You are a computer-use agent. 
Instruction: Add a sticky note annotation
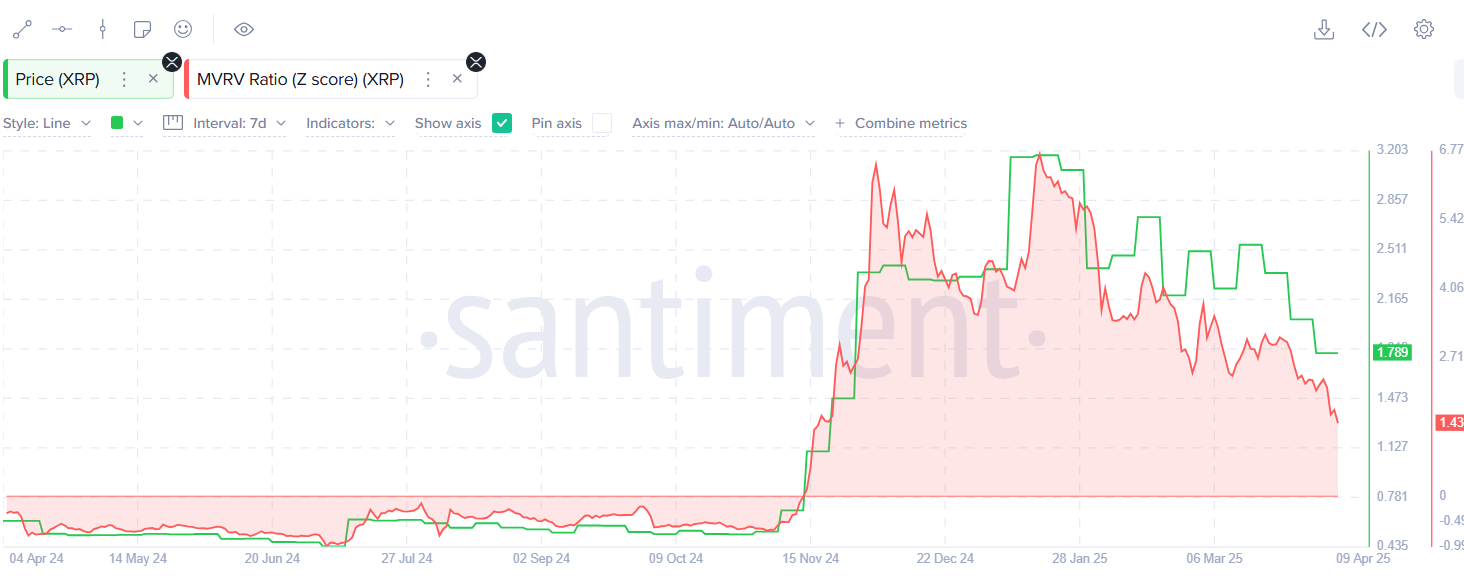pos(142,29)
